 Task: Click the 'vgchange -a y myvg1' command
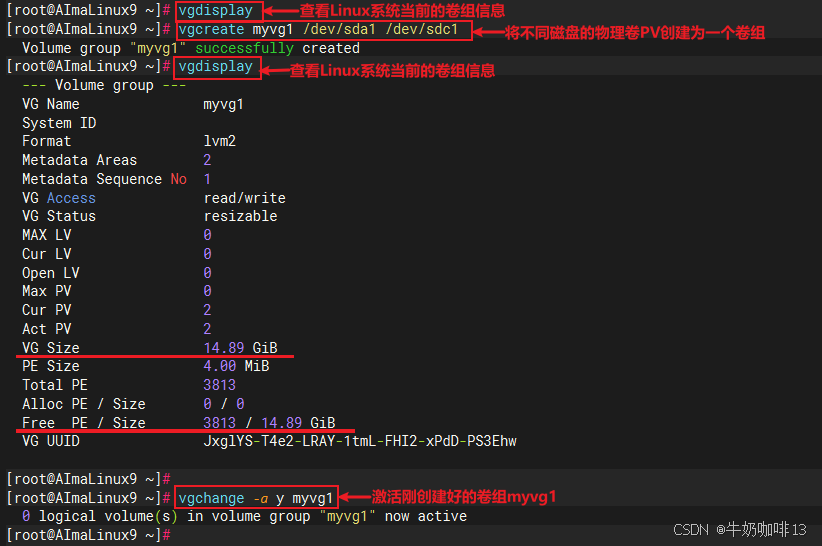click(x=255, y=498)
